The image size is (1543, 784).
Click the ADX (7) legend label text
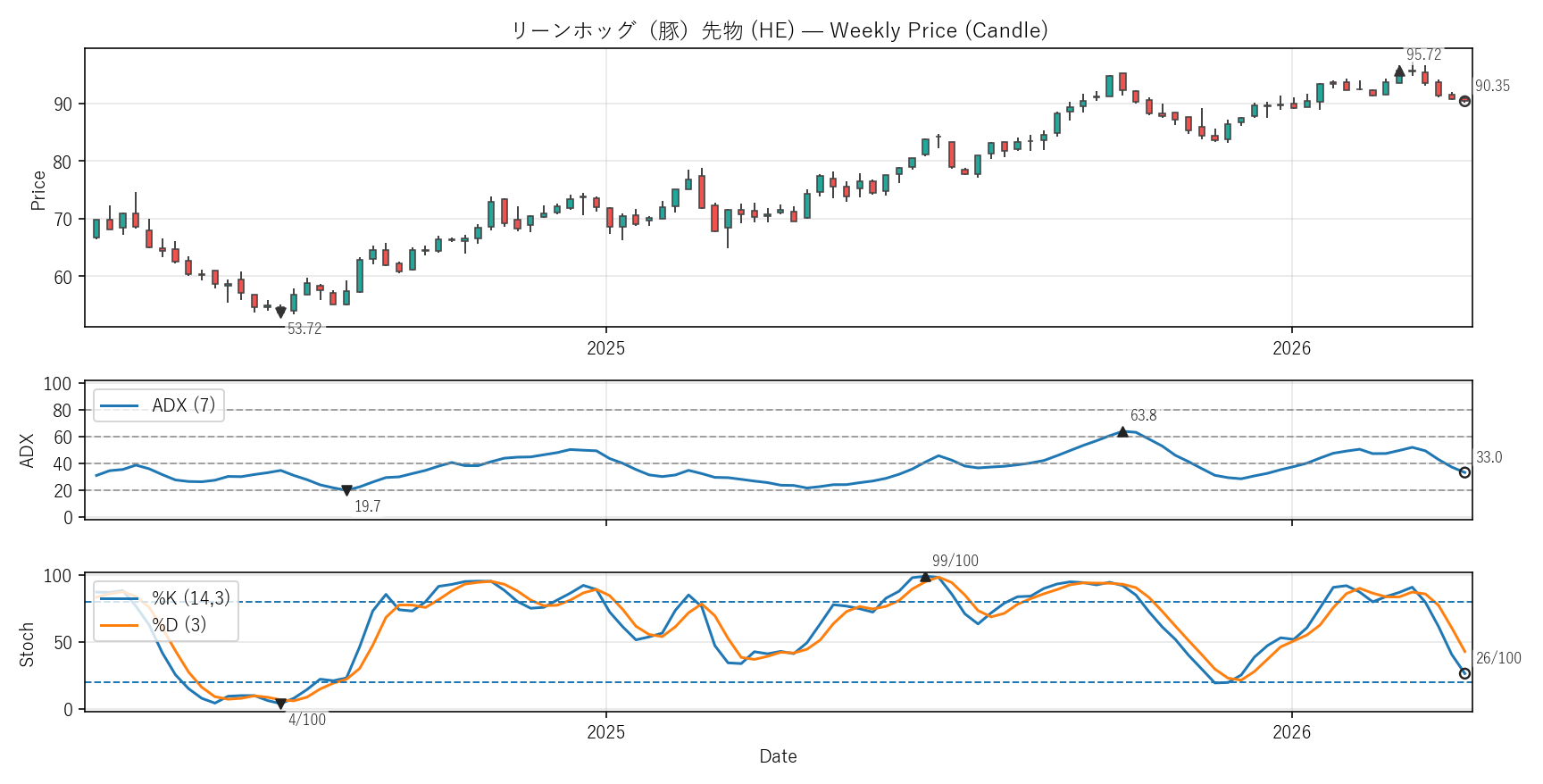[x=183, y=405]
